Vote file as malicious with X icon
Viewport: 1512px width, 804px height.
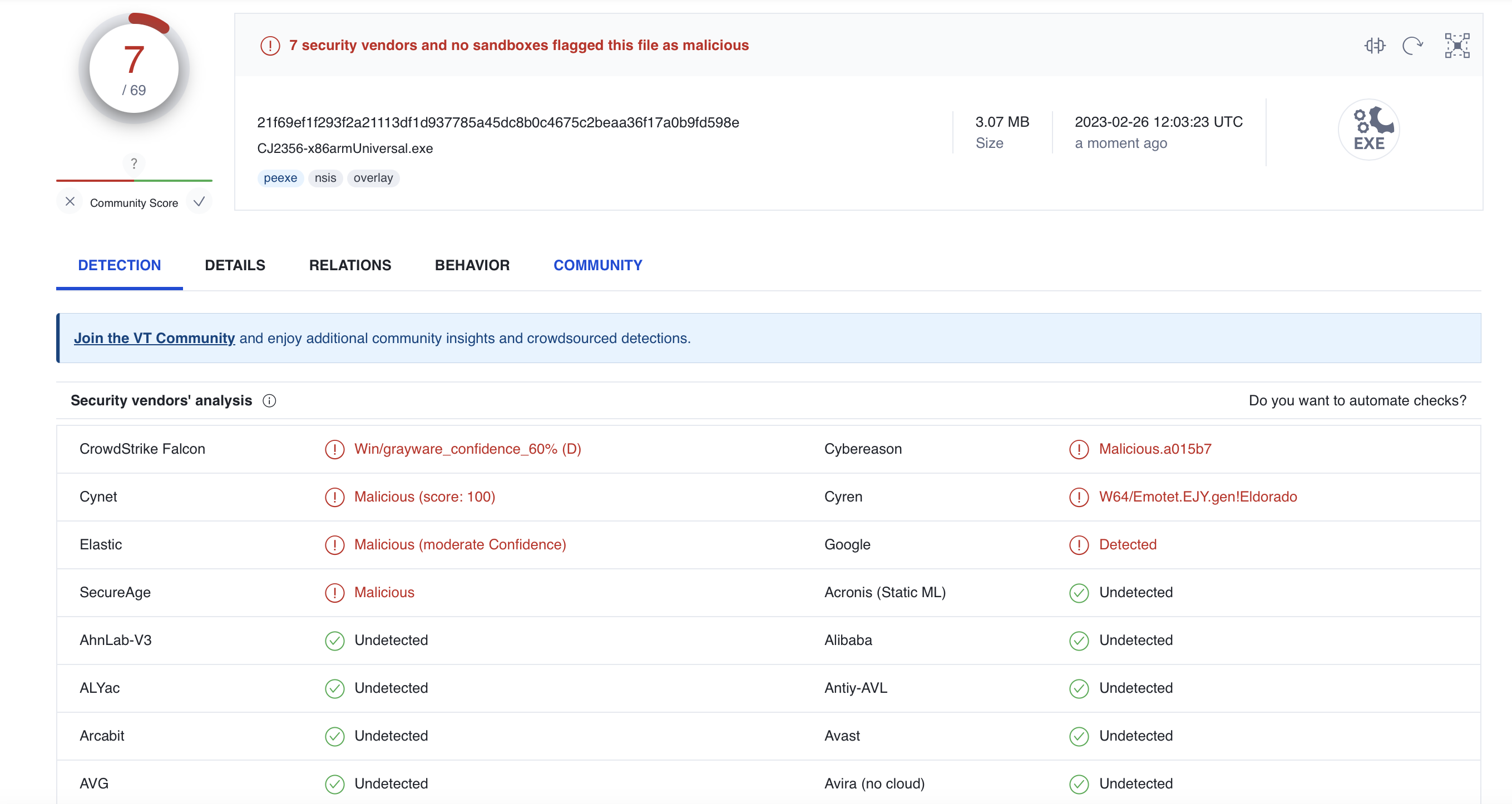pyautogui.click(x=70, y=201)
